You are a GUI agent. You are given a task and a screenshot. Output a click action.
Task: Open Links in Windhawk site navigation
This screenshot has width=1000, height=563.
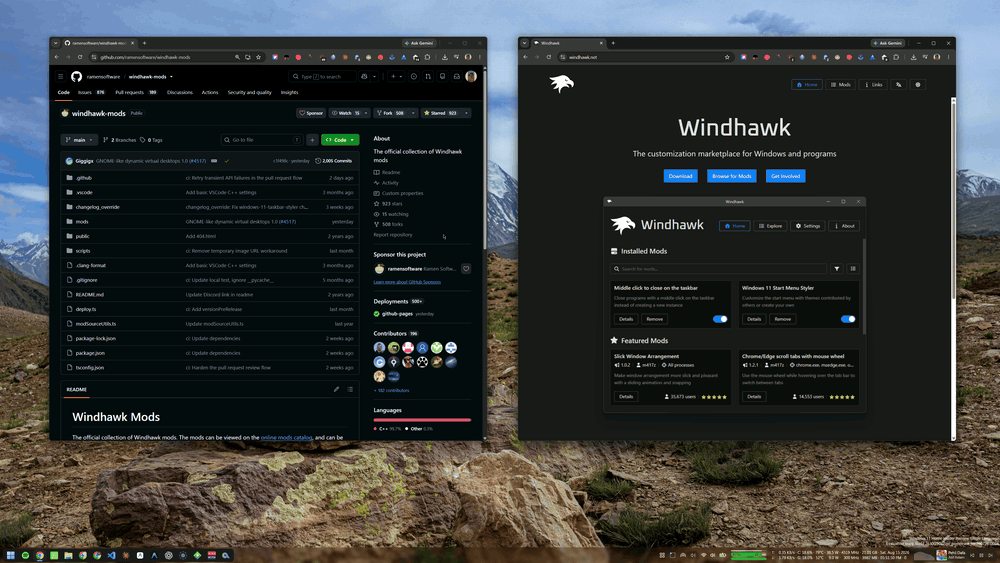click(x=873, y=84)
